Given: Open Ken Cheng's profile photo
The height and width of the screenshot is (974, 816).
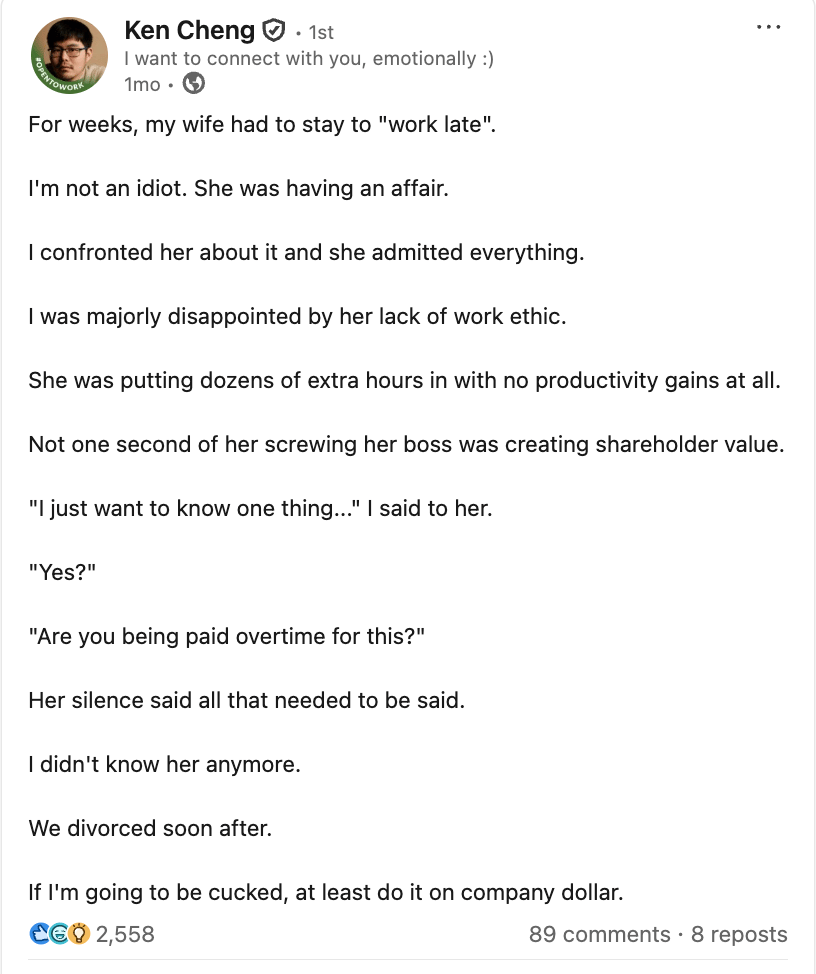Looking at the screenshot, I should coord(69,57).
